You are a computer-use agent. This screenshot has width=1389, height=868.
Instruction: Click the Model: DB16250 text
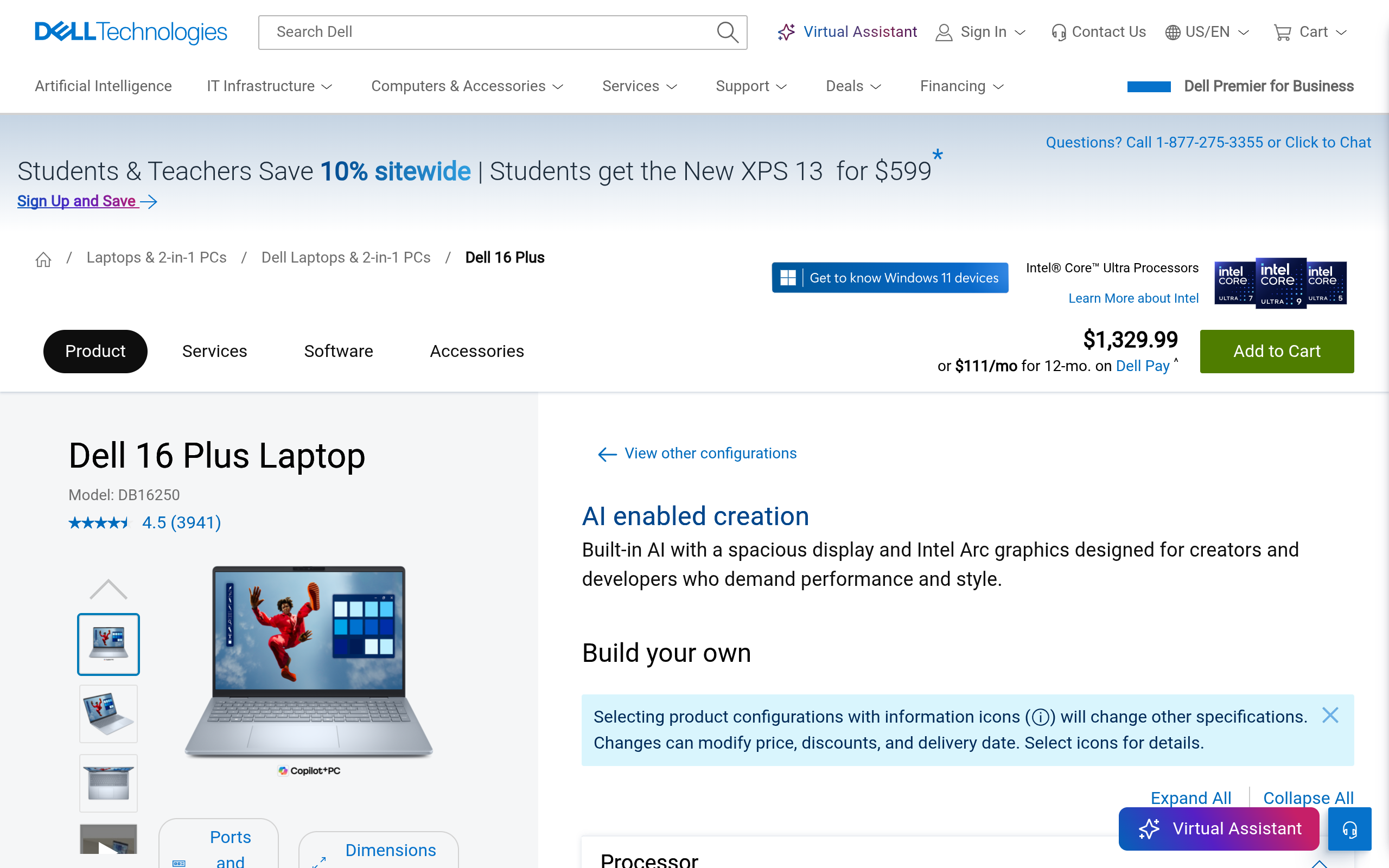pos(124,495)
